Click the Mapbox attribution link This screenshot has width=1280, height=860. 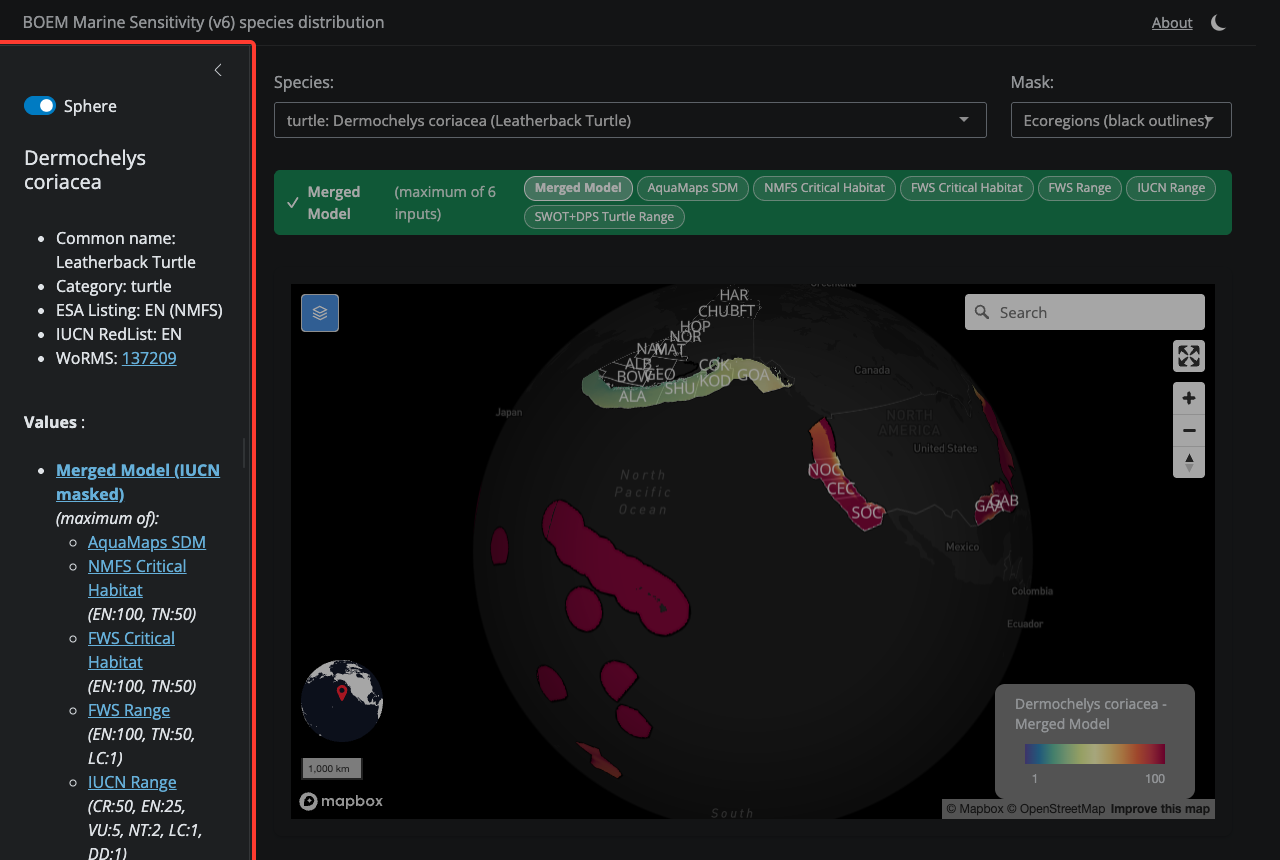(975, 809)
